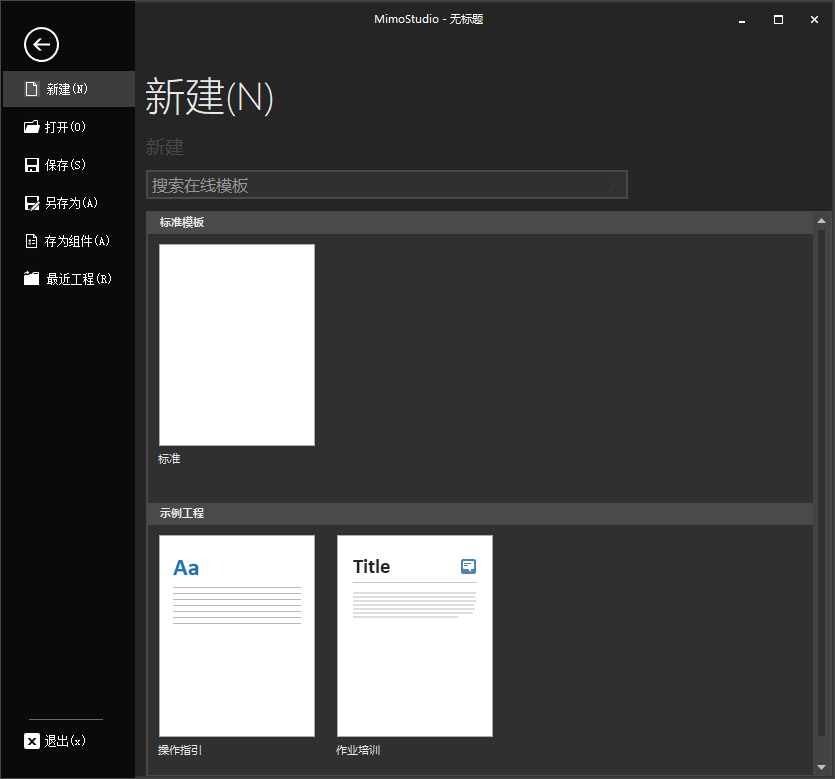Open the 操作指引 sample project thumbnail
The height and width of the screenshot is (779, 835).
[237, 636]
